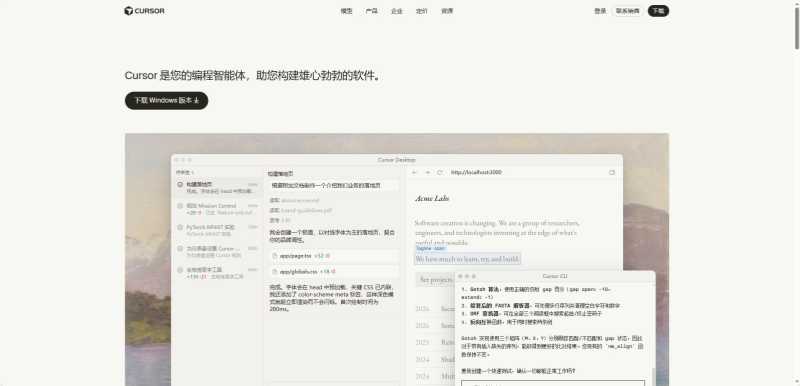Click the Cursor CLI window scrollbar
This screenshot has width=800, height=386.
(x=653, y=376)
